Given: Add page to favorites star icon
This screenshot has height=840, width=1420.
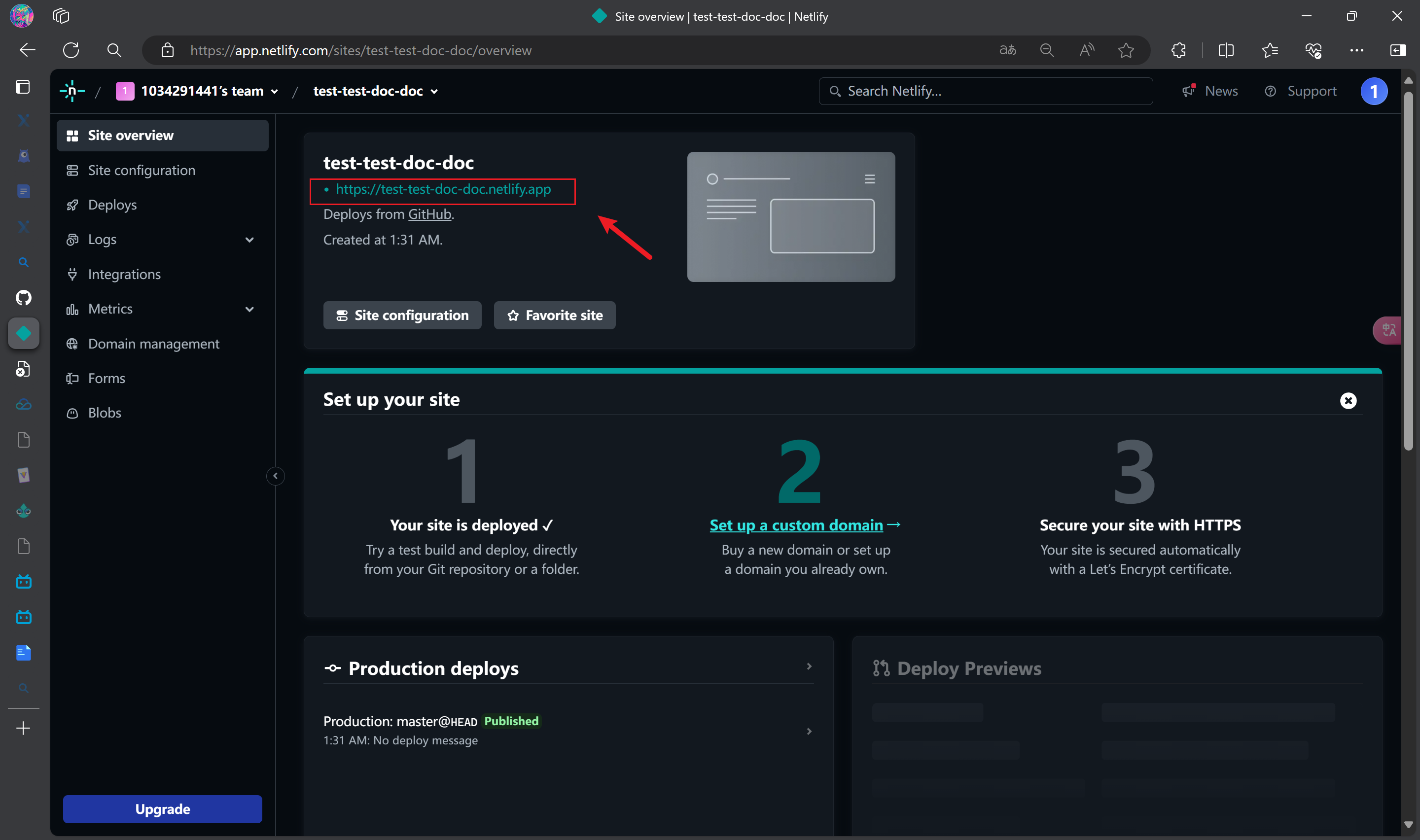Looking at the screenshot, I should coord(1126,50).
